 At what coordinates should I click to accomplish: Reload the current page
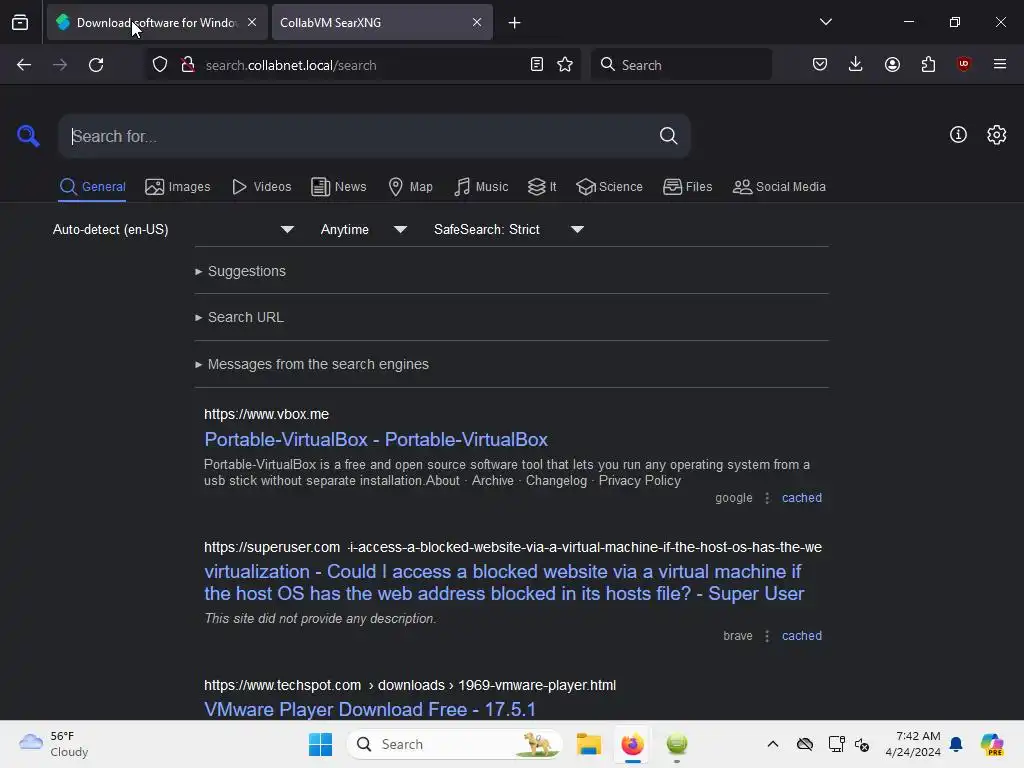pyautogui.click(x=96, y=65)
